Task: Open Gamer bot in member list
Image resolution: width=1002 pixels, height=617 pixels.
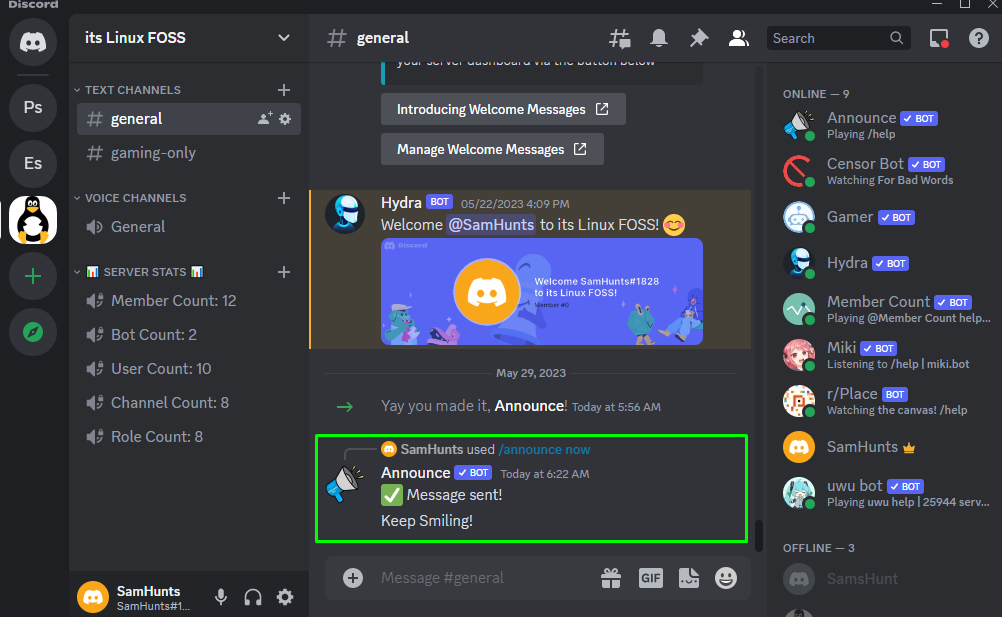Action: coord(887,217)
